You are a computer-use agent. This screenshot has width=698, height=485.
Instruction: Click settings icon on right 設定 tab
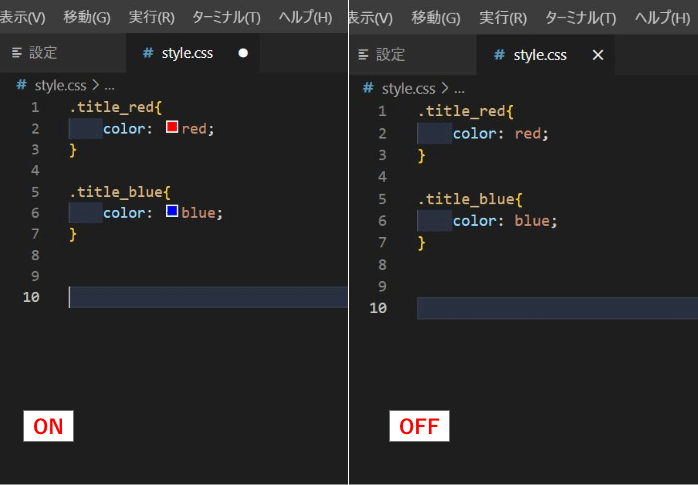(x=364, y=55)
